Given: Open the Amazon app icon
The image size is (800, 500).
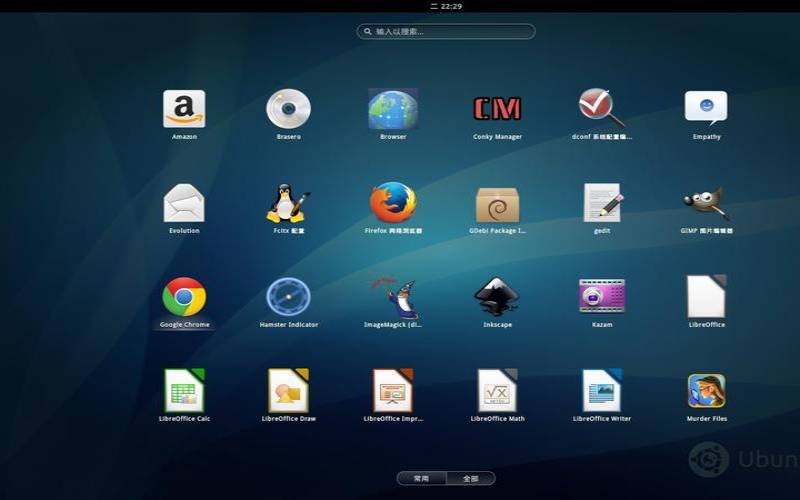Looking at the screenshot, I should coord(184,109).
